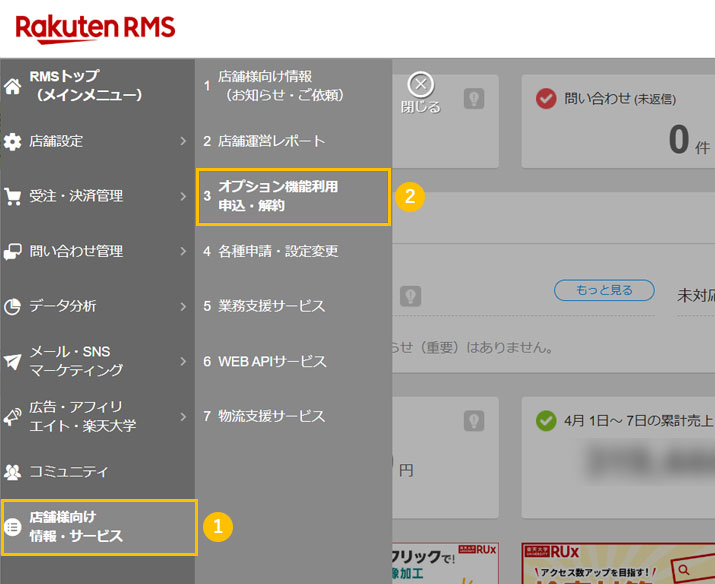
Task: Open 店舗様向け情報・サービス menu
Action: [x=98, y=527]
